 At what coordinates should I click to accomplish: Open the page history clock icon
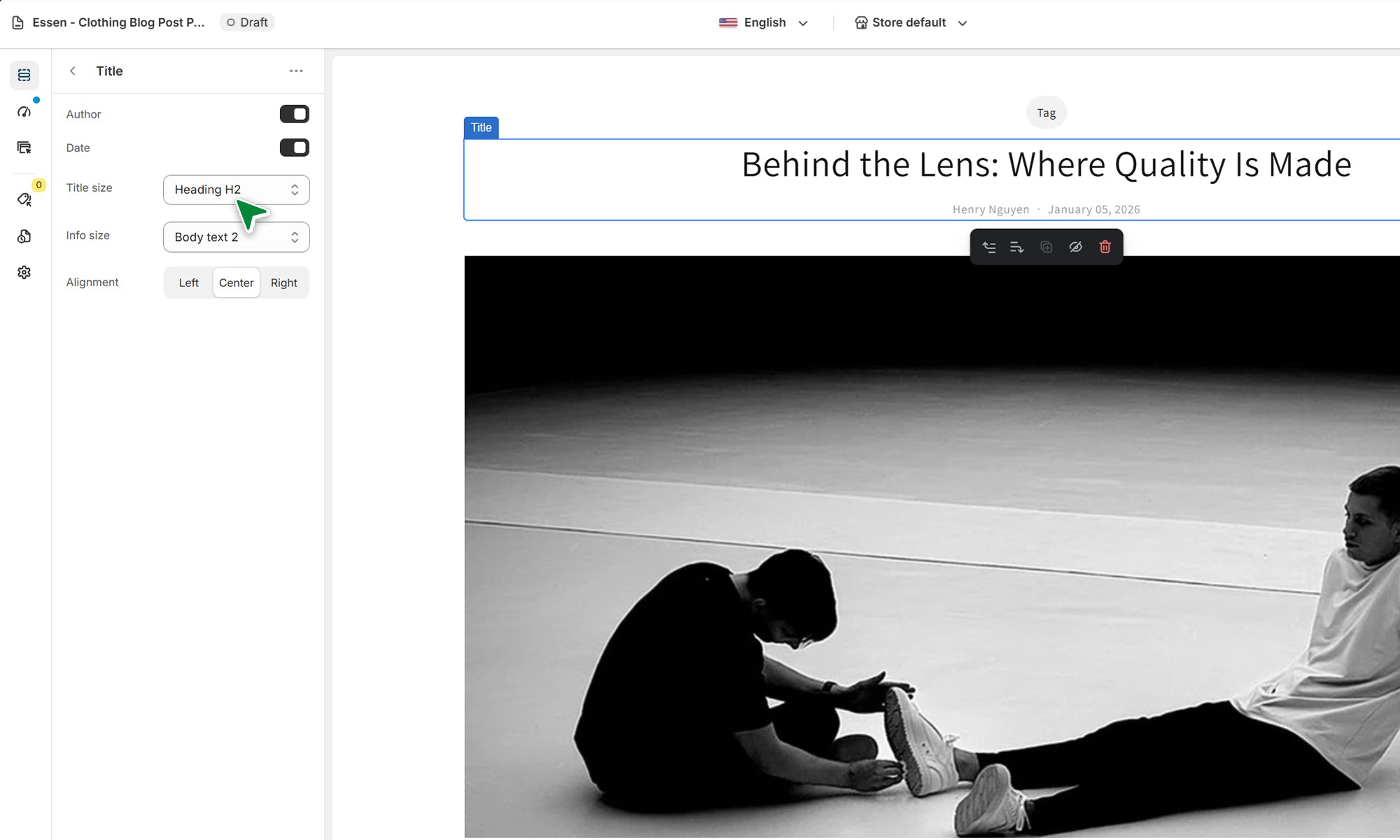pos(24,237)
